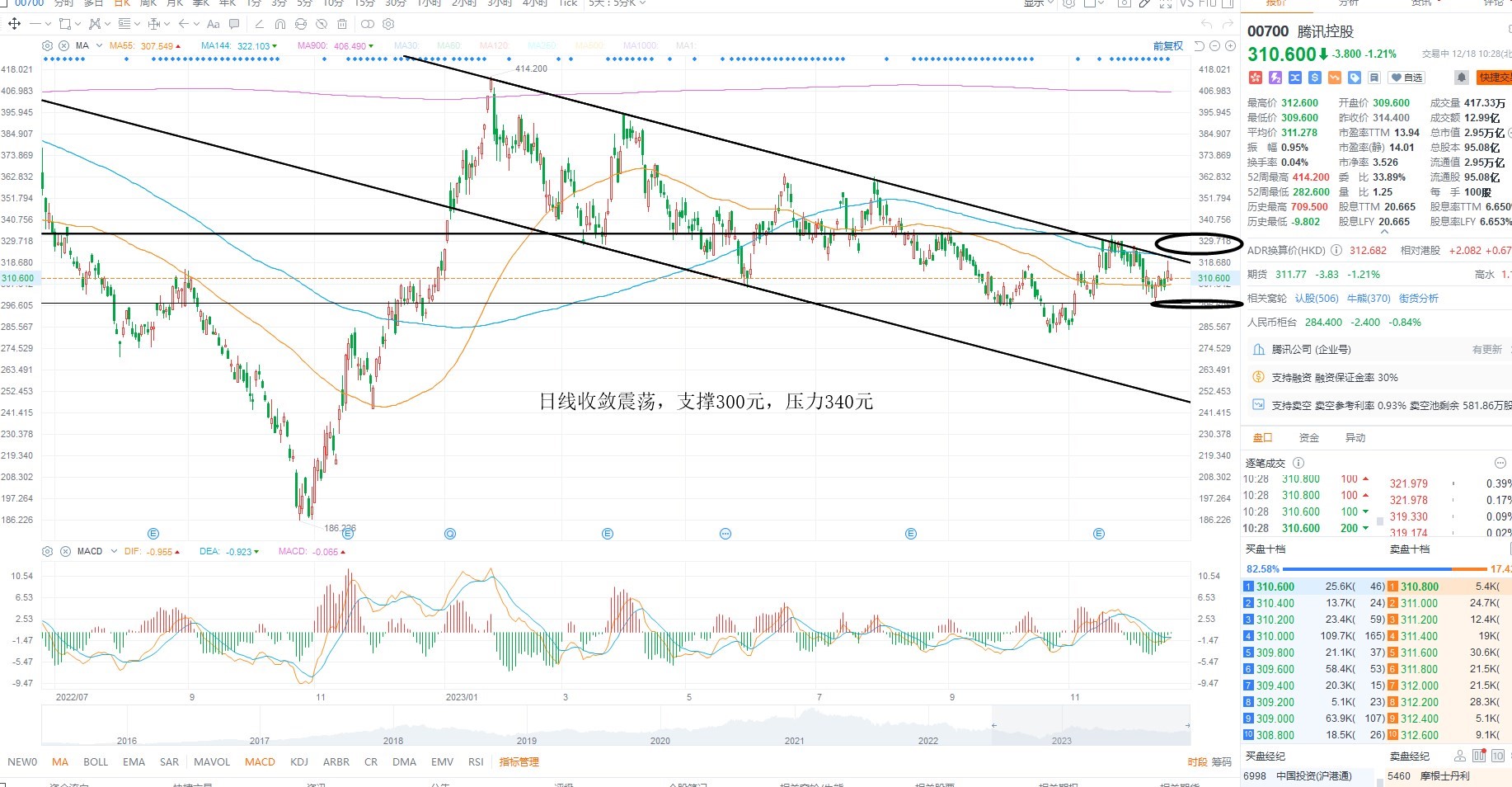
Task: Undo last drawing with left arrow
Action: click(x=1207, y=24)
